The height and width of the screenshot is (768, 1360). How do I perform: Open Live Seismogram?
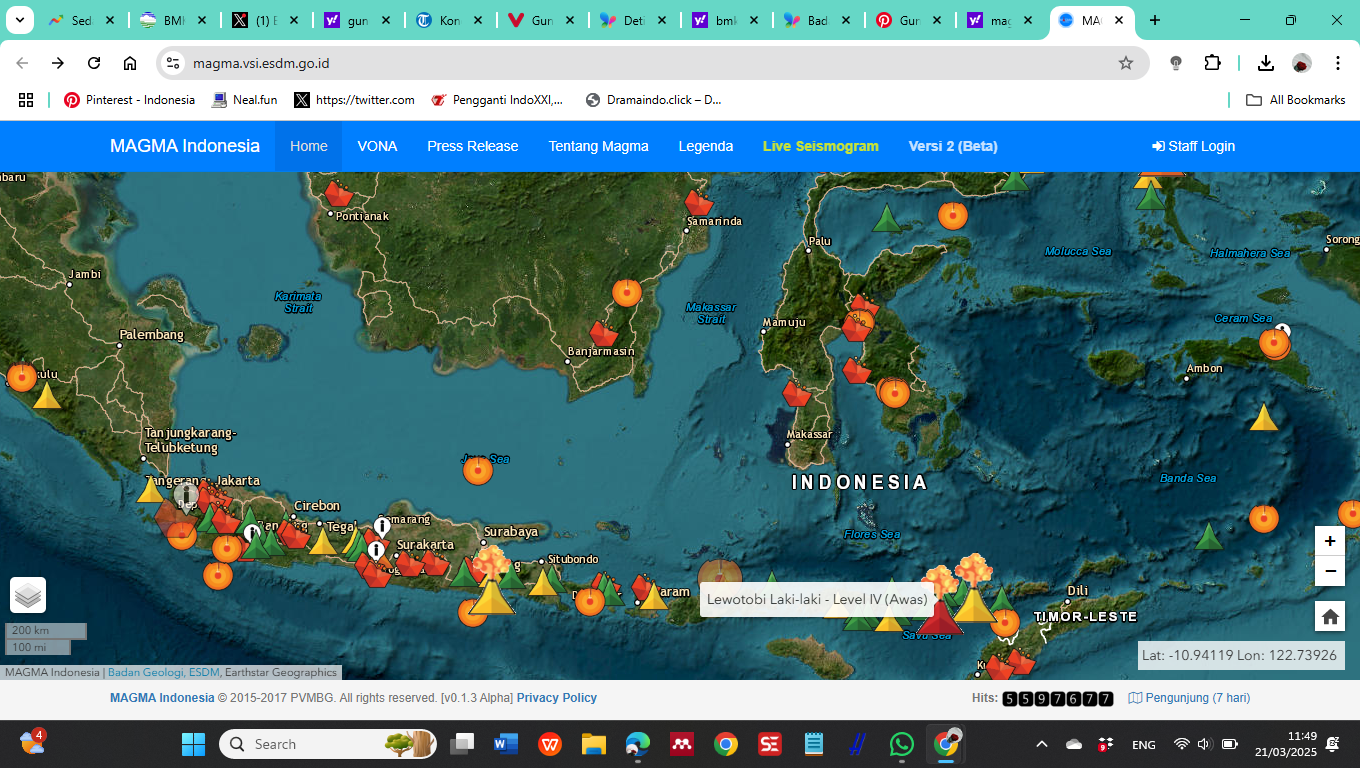pyautogui.click(x=821, y=146)
